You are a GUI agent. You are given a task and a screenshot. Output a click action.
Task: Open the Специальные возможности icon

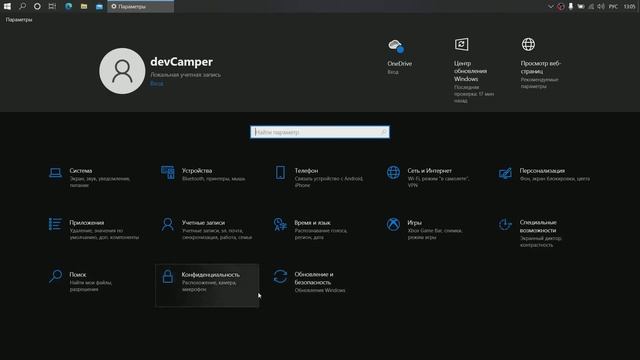pyautogui.click(x=505, y=224)
